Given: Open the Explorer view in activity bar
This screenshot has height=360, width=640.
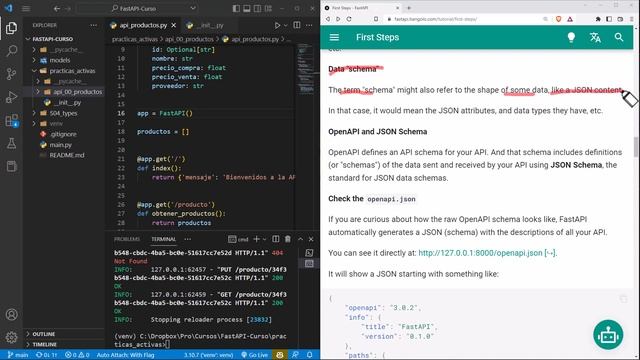Looking at the screenshot, I should [11, 28].
